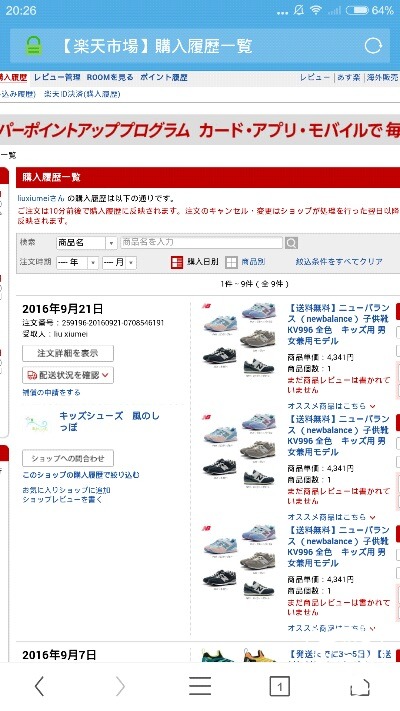This screenshot has height=711, width=400.
Task: Tap the green padlock security icon
Action: (x=34, y=46)
